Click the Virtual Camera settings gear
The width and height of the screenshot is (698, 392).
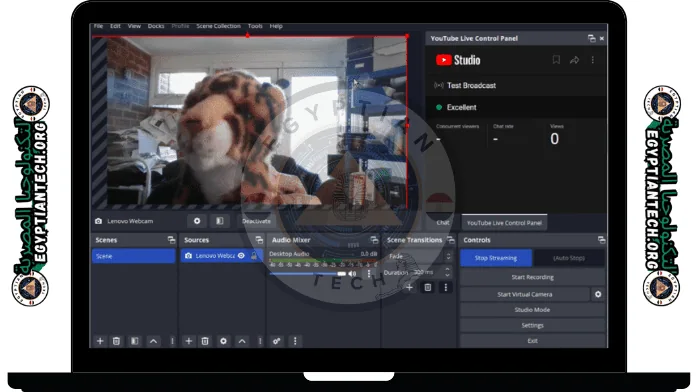click(x=598, y=294)
